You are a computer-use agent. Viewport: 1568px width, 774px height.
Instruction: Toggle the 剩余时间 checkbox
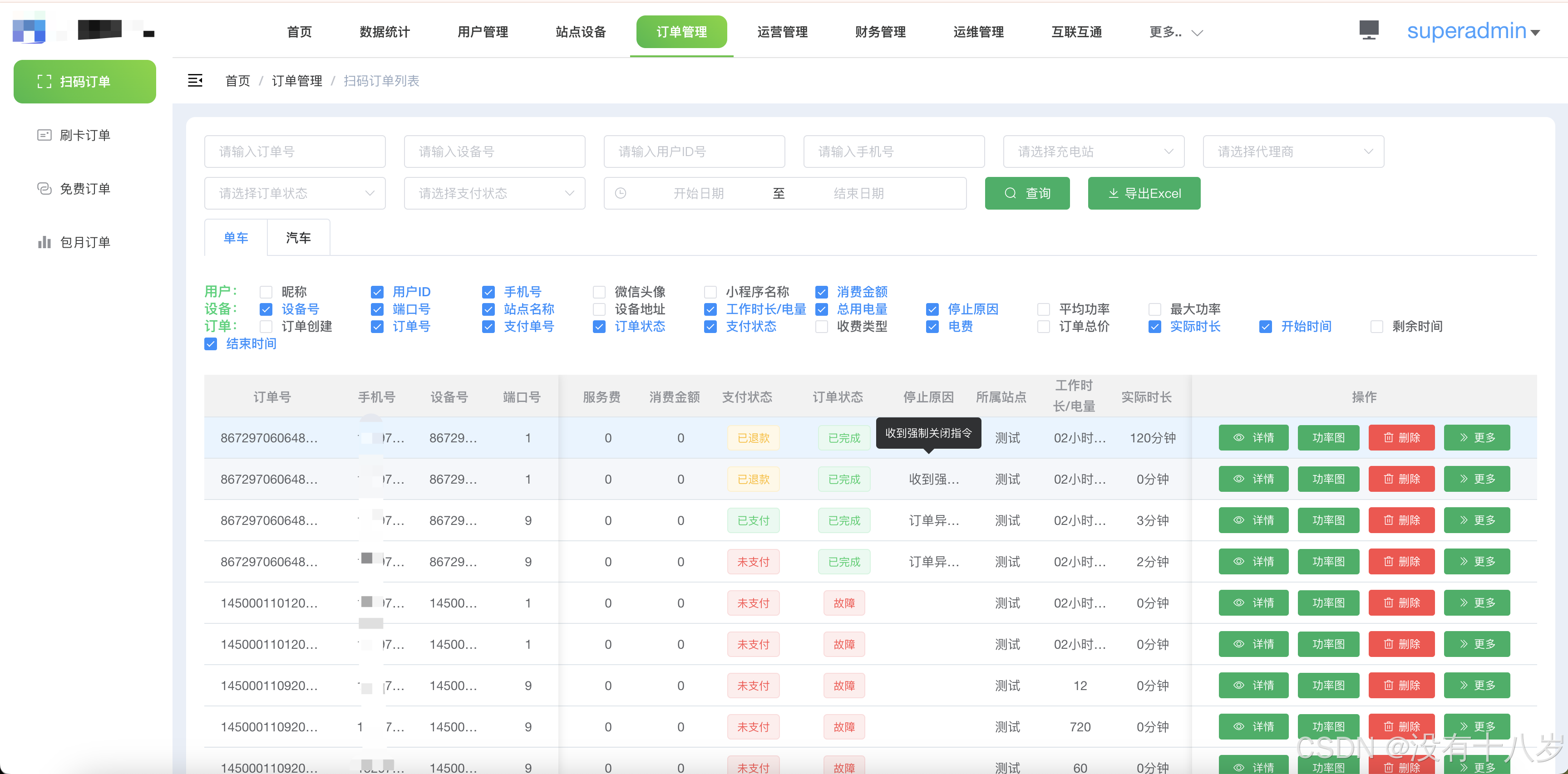point(1376,327)
